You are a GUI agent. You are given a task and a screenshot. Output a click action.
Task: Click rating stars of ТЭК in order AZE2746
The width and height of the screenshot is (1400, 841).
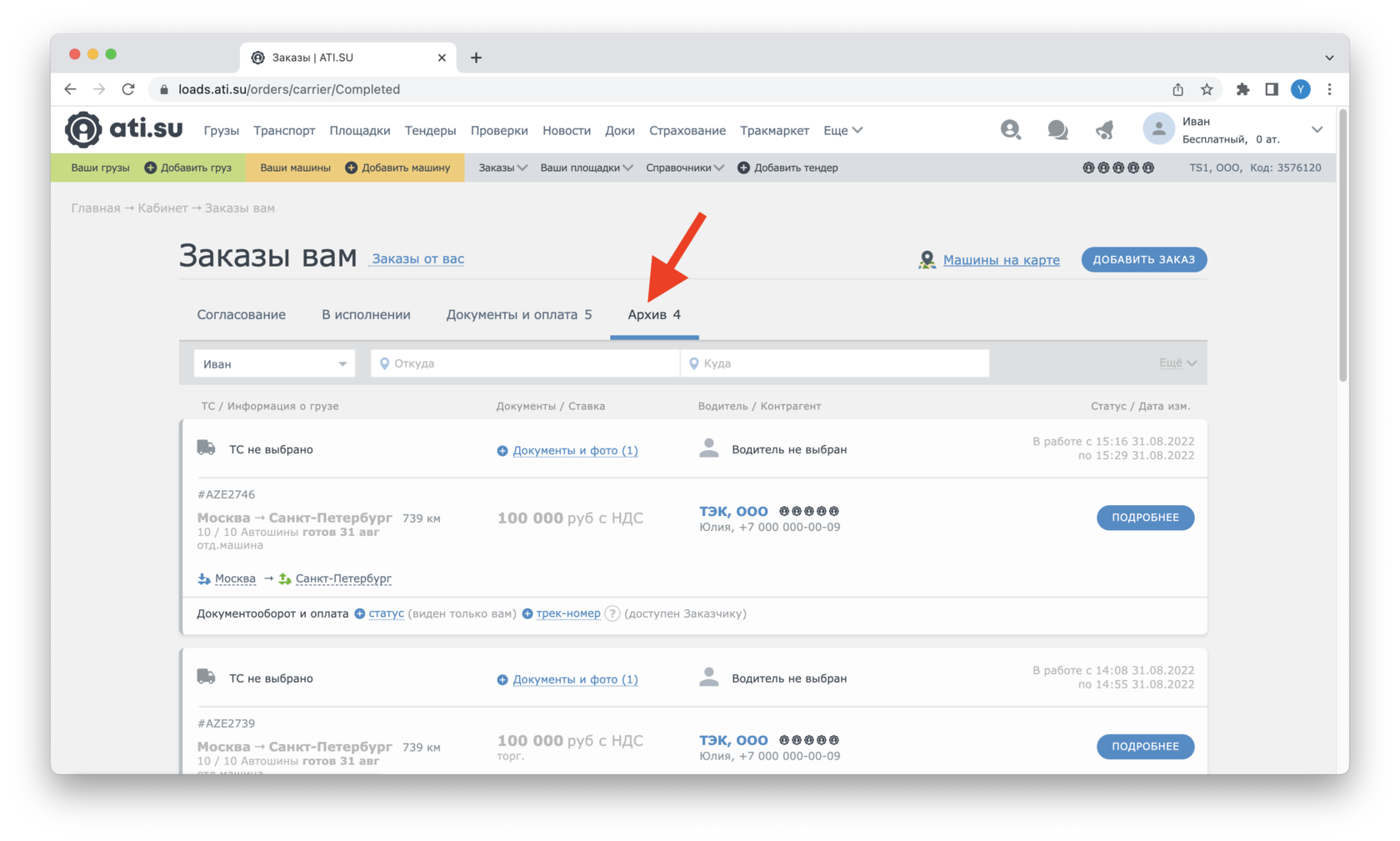(809, 511)
